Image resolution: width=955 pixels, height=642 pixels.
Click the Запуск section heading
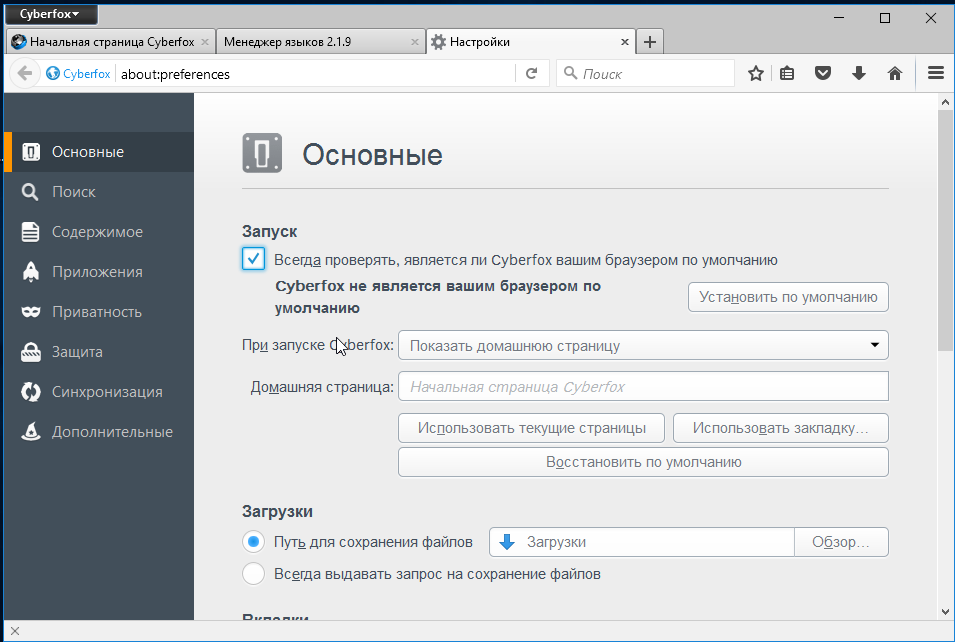click(x=269, y=231)
